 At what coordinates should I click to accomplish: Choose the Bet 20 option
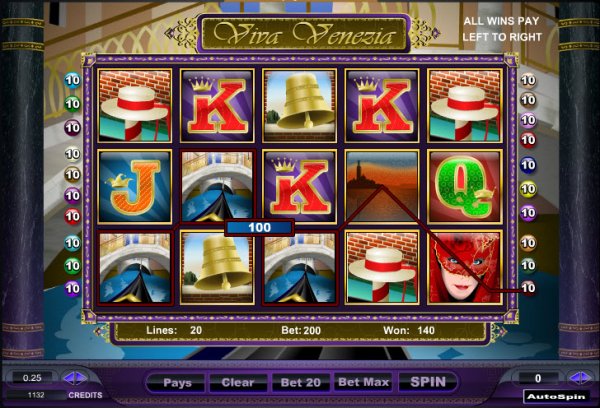pos(300,382)
